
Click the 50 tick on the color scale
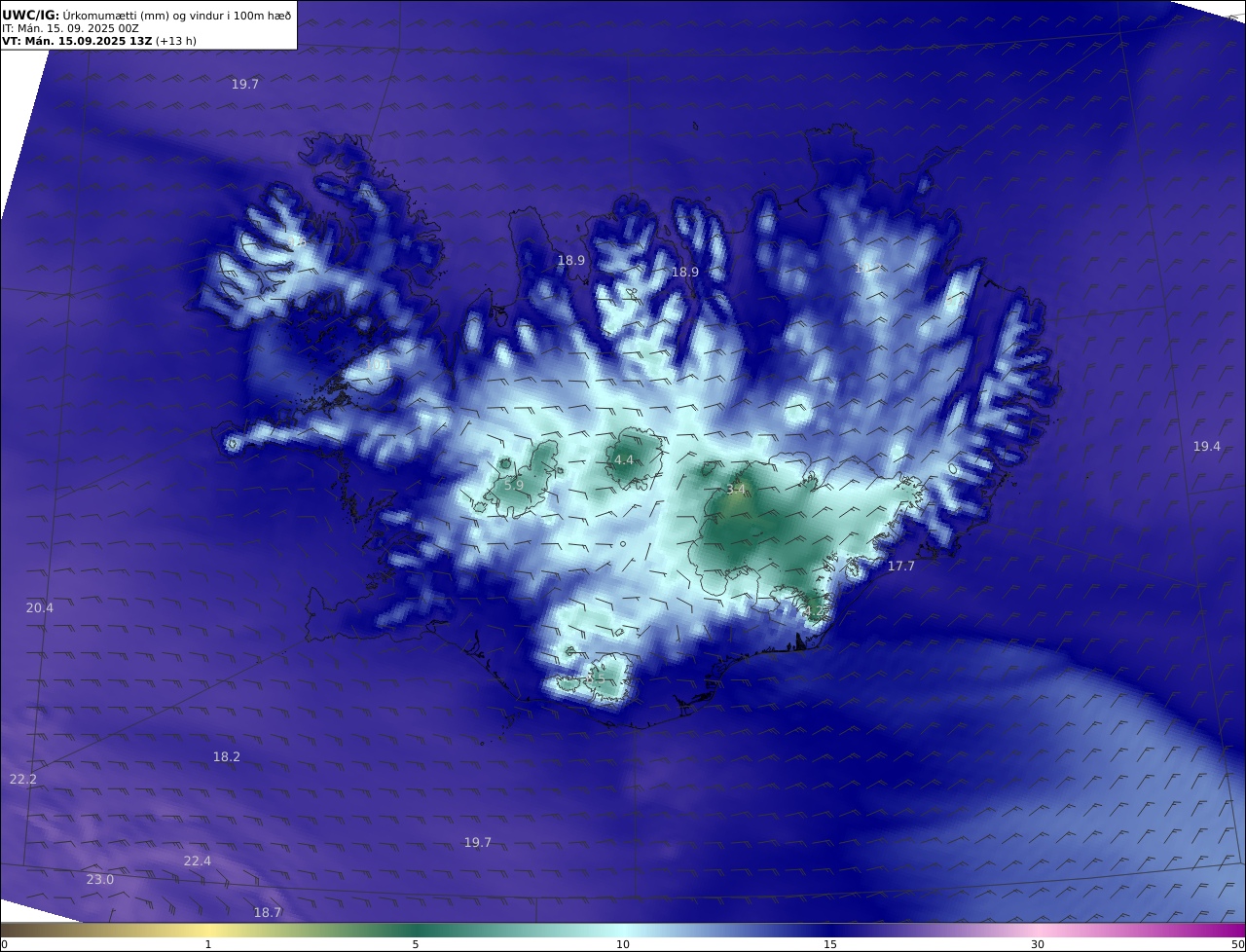[1238, 944]
